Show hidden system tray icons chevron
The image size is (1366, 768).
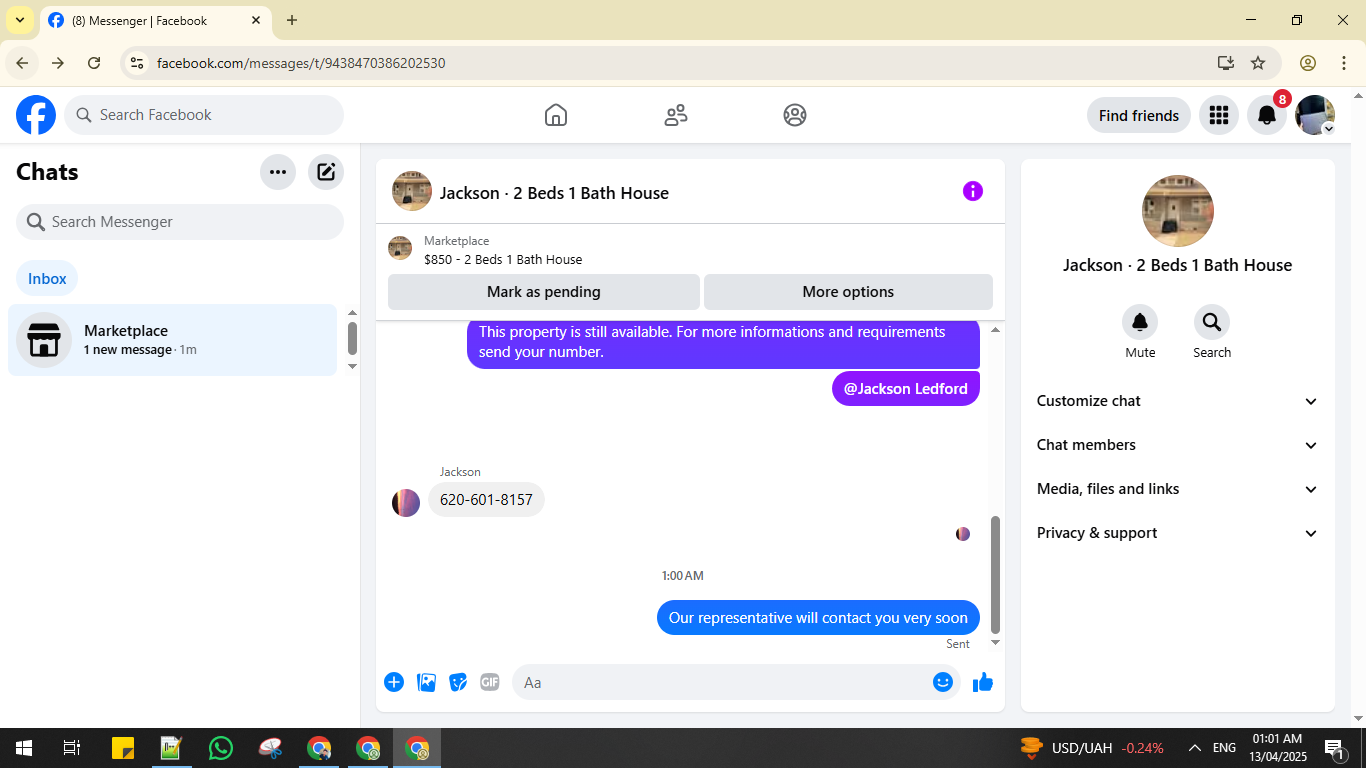tap(1194, 748)
